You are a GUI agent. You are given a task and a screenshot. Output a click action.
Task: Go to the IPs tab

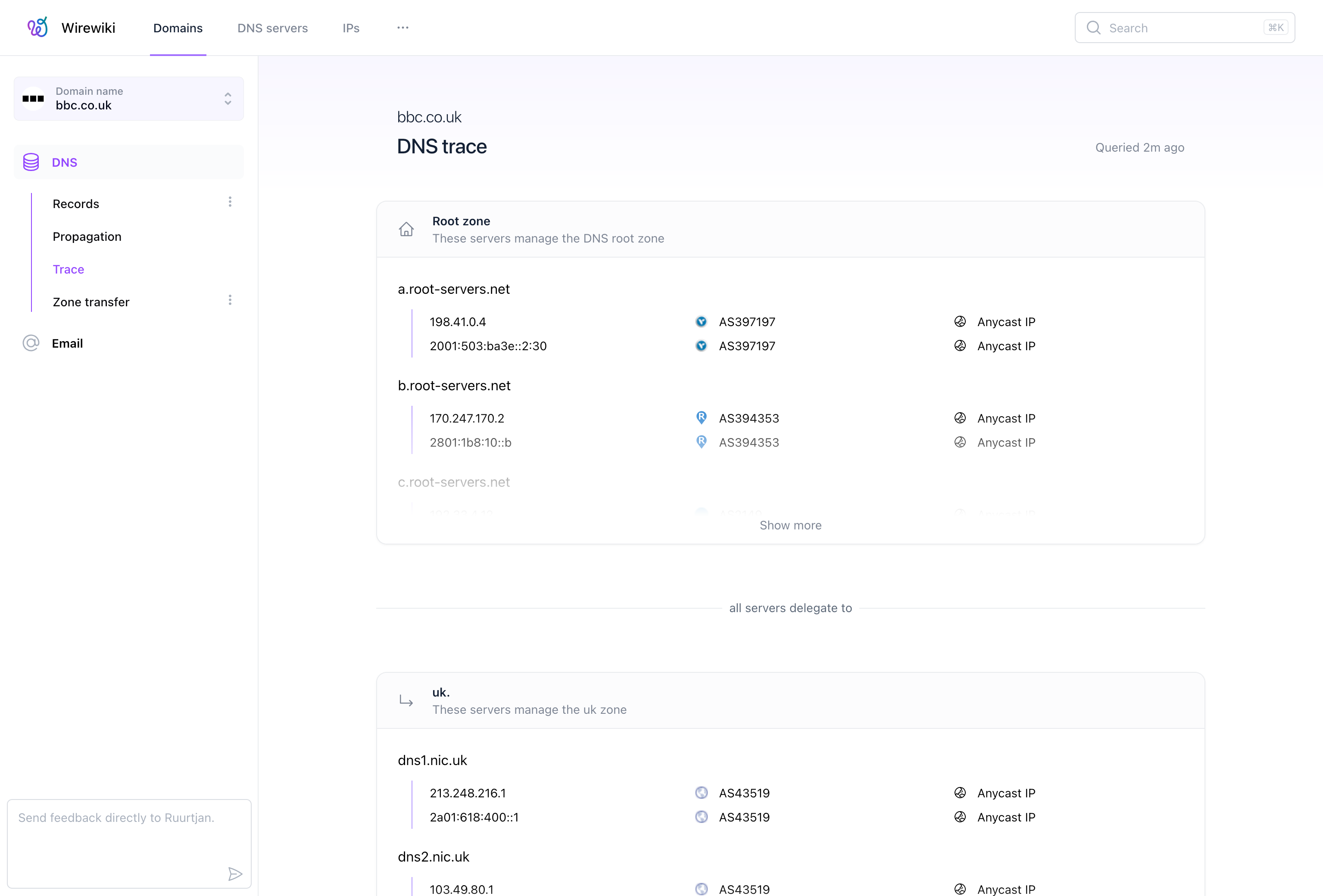click(x=351, y=28)
